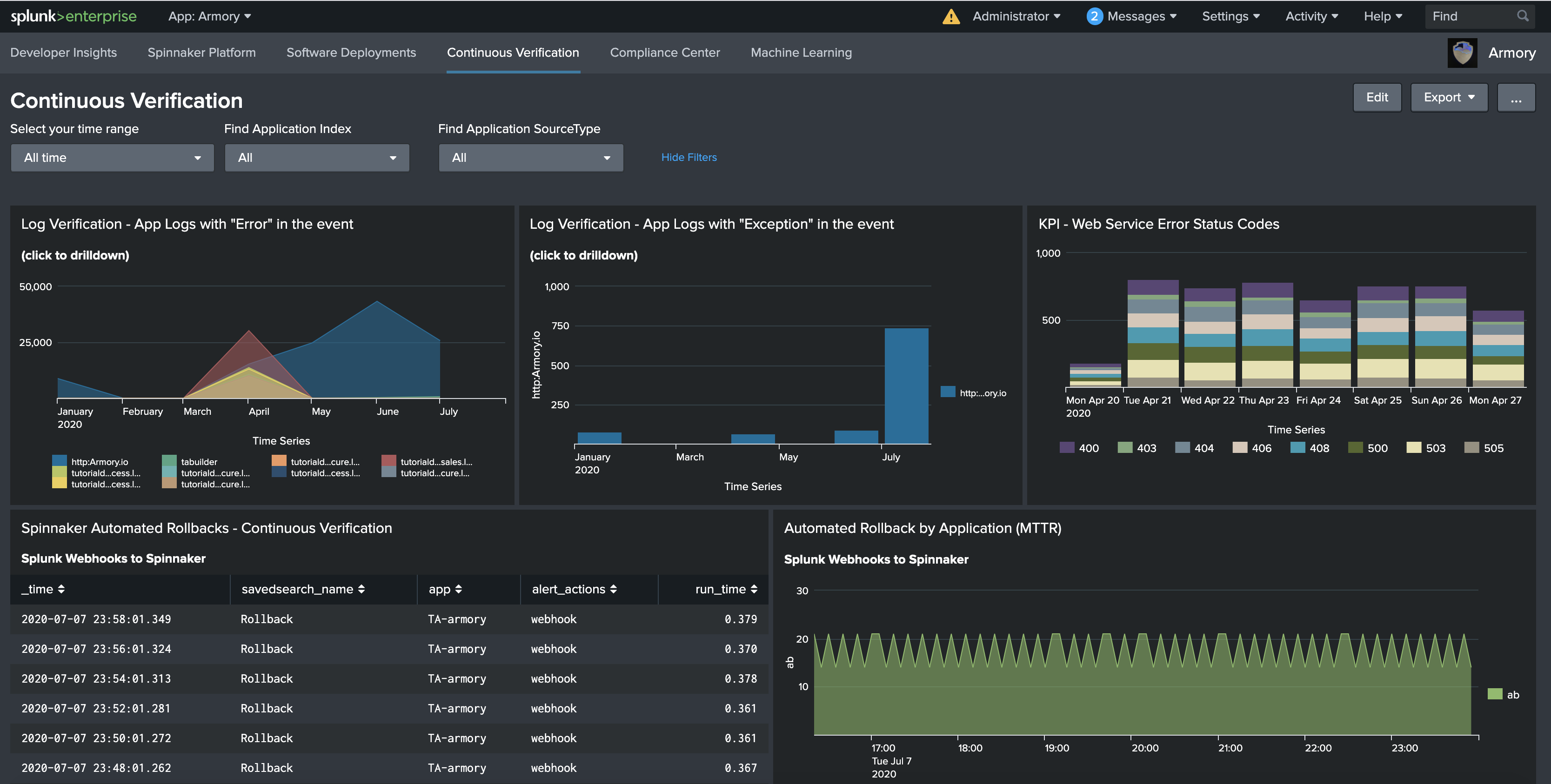Click the table row timestamped 23:58:01.349
The width and height of the screenshot is (1551, 784).
point(389,619)
